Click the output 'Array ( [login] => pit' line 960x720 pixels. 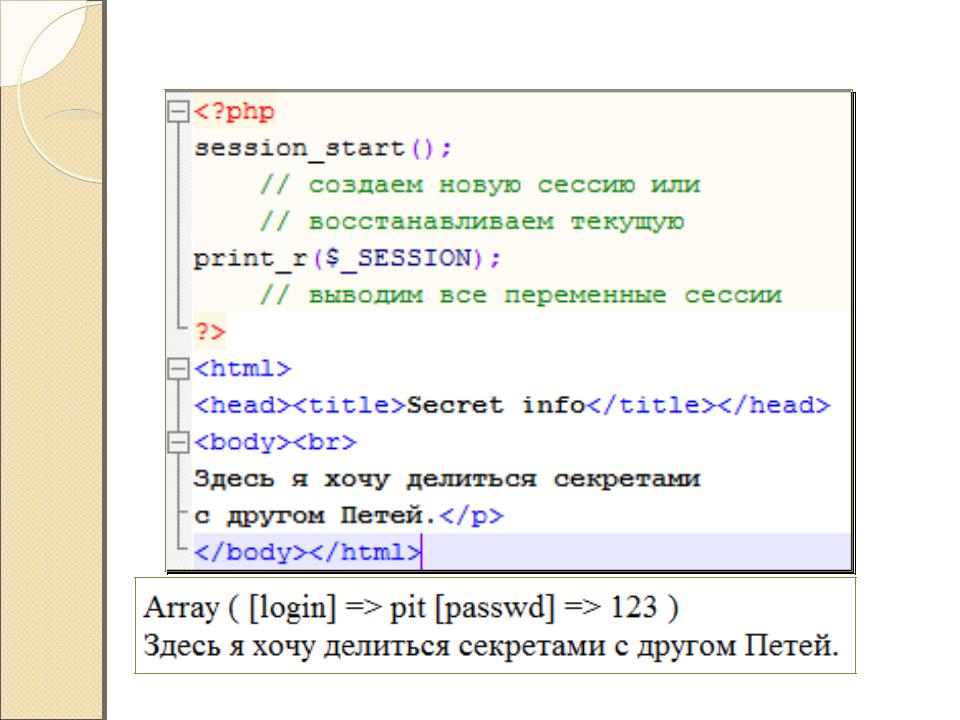(x=411, y=607)
